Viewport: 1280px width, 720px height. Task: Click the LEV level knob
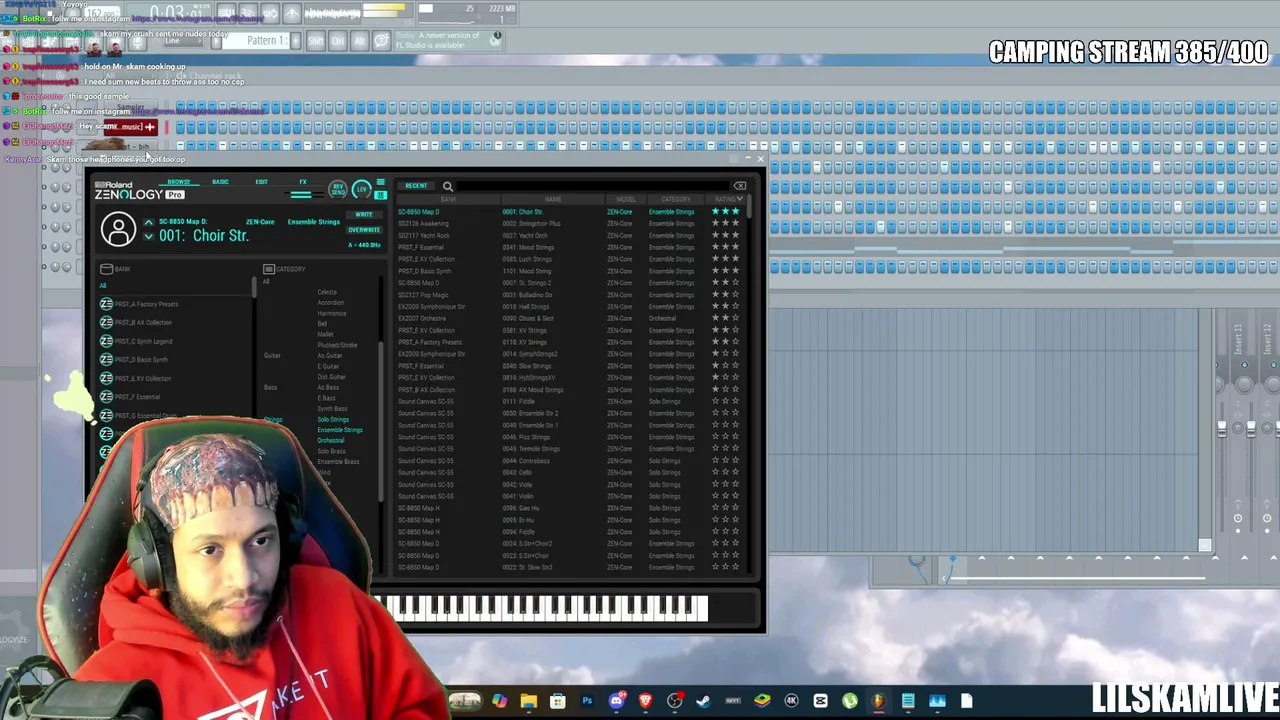[361, 189]
